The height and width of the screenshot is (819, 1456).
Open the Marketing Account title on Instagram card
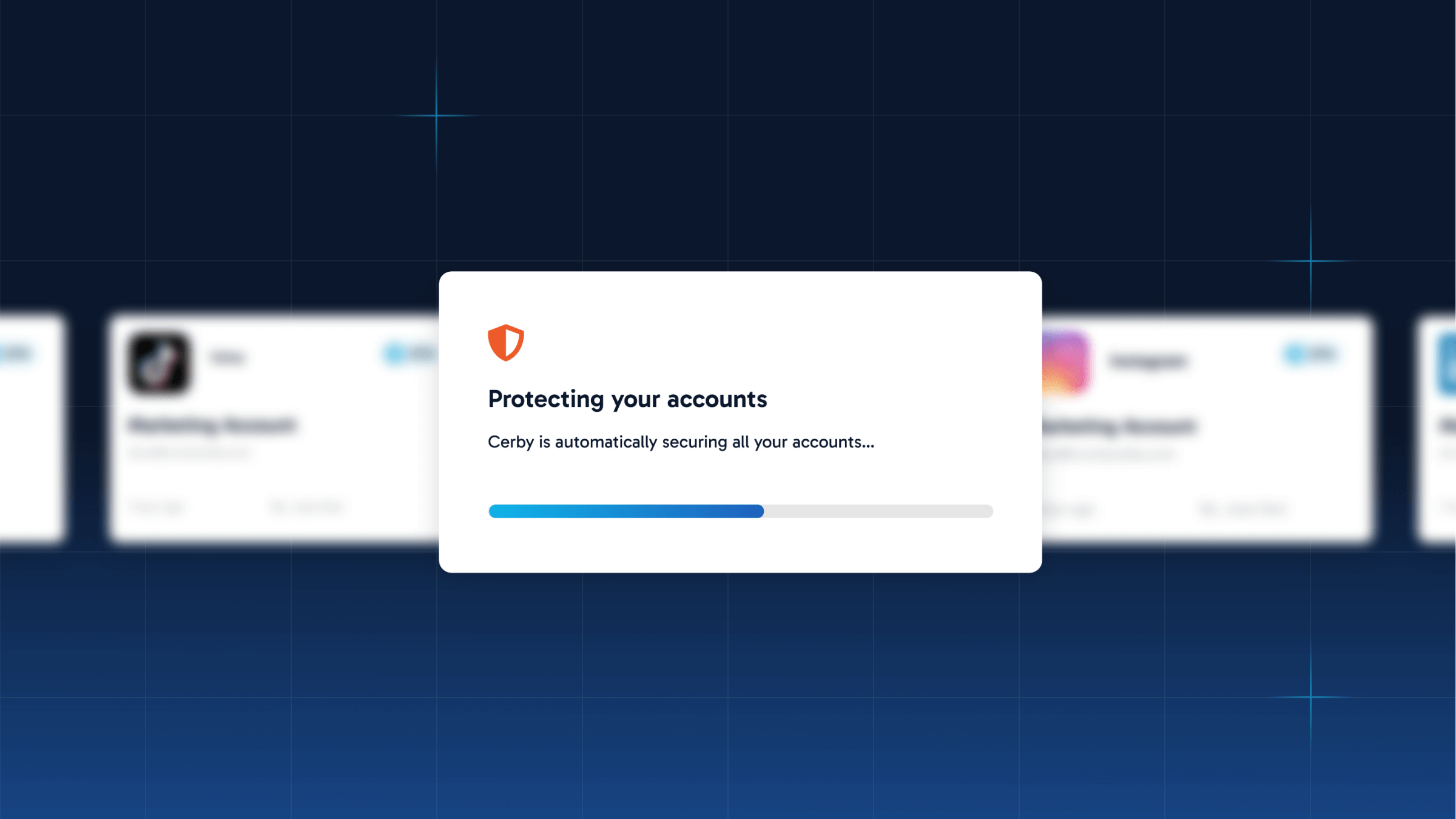pyautogui.click(x=1120, y=426)
